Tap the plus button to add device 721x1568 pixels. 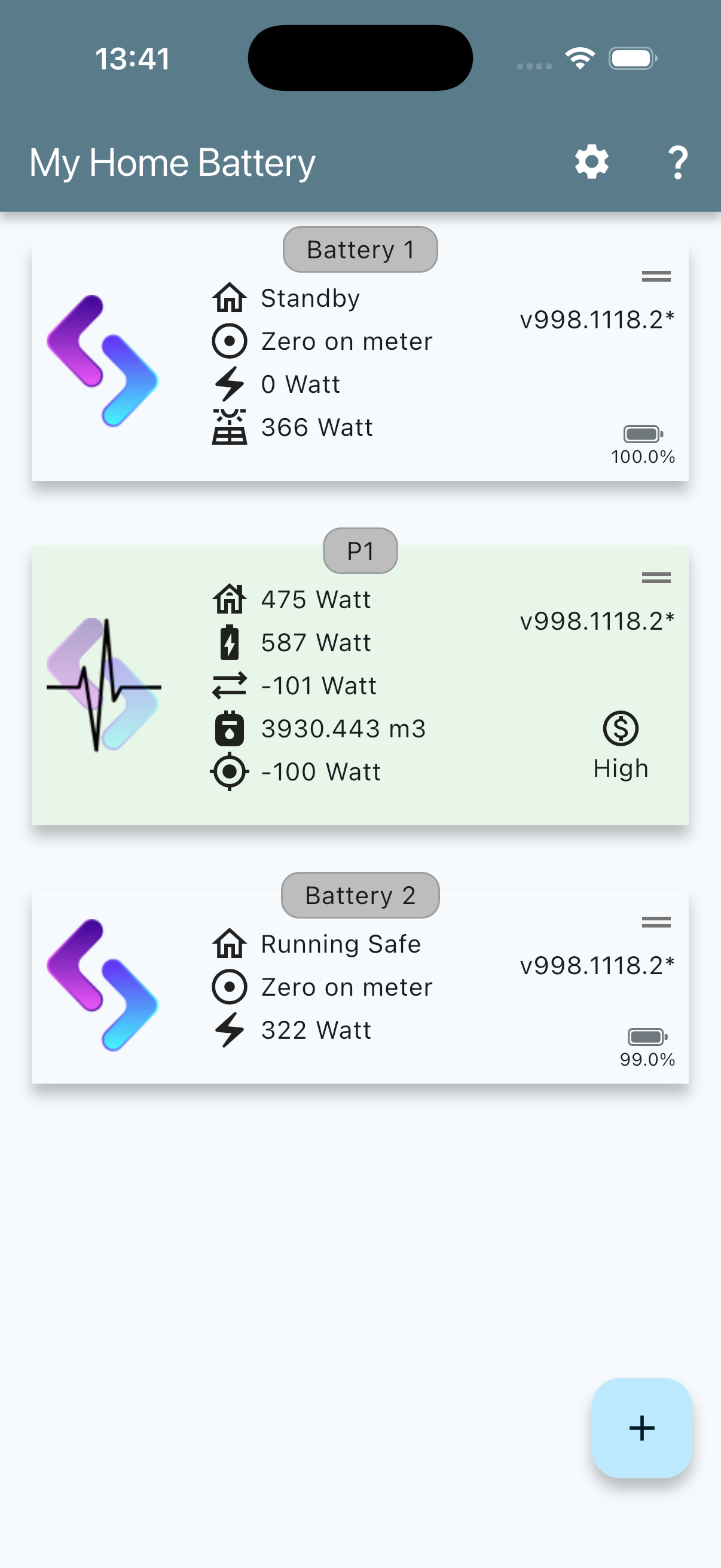point(641,1427)
